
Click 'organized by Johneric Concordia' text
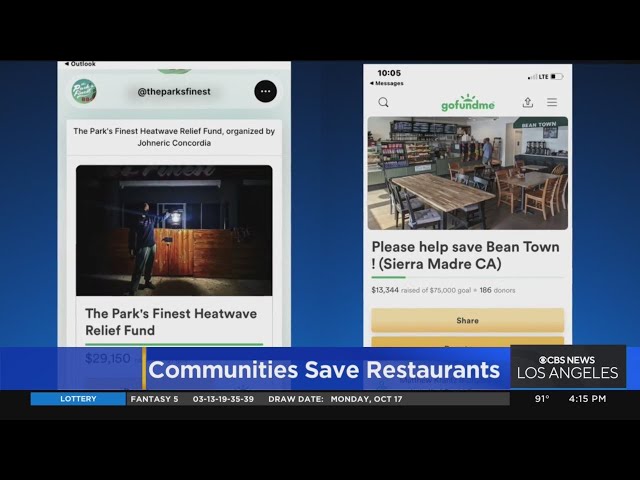click(x=206, y=137)
